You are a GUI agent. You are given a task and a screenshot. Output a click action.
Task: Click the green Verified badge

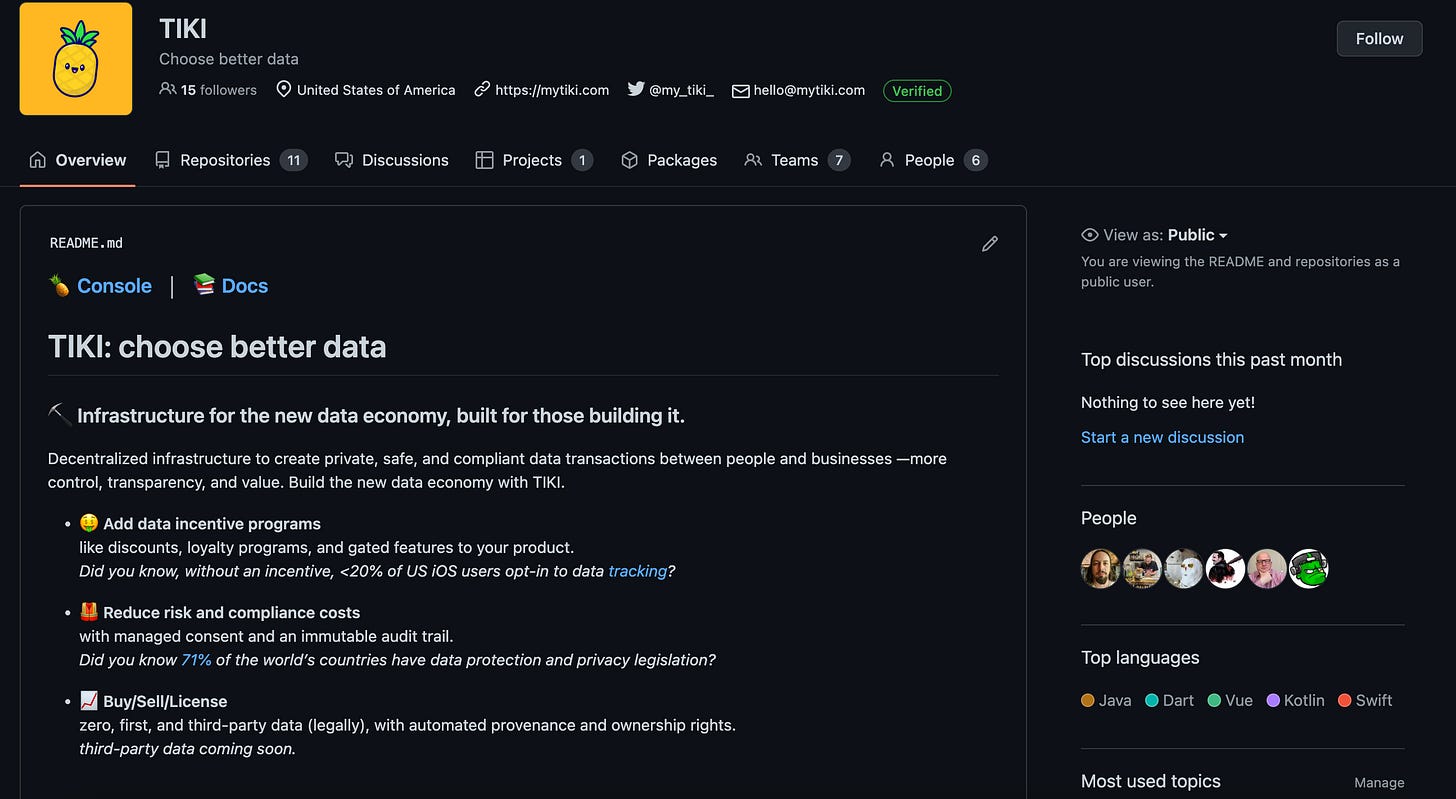click(x=917, y=91)
